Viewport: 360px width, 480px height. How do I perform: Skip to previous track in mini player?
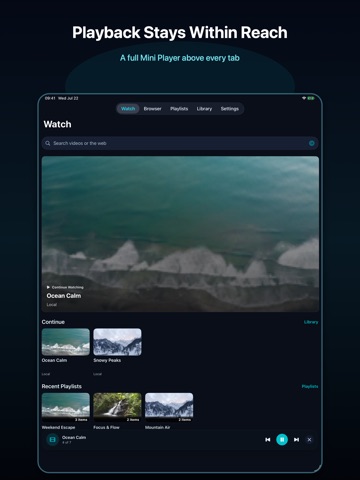tap(268, 440)
